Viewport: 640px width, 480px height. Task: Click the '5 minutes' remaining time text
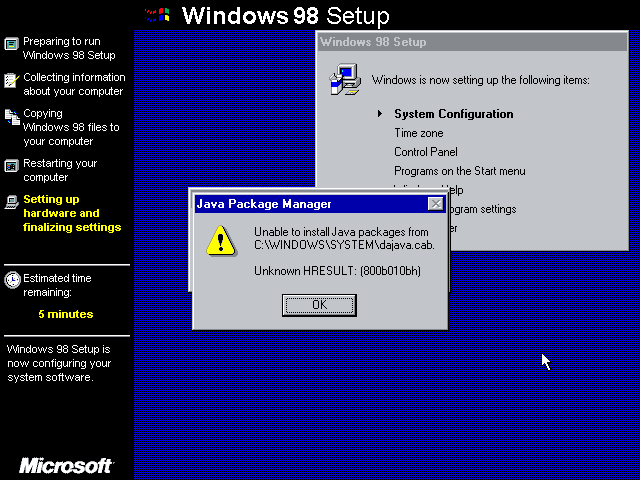[x=66, y=314]
